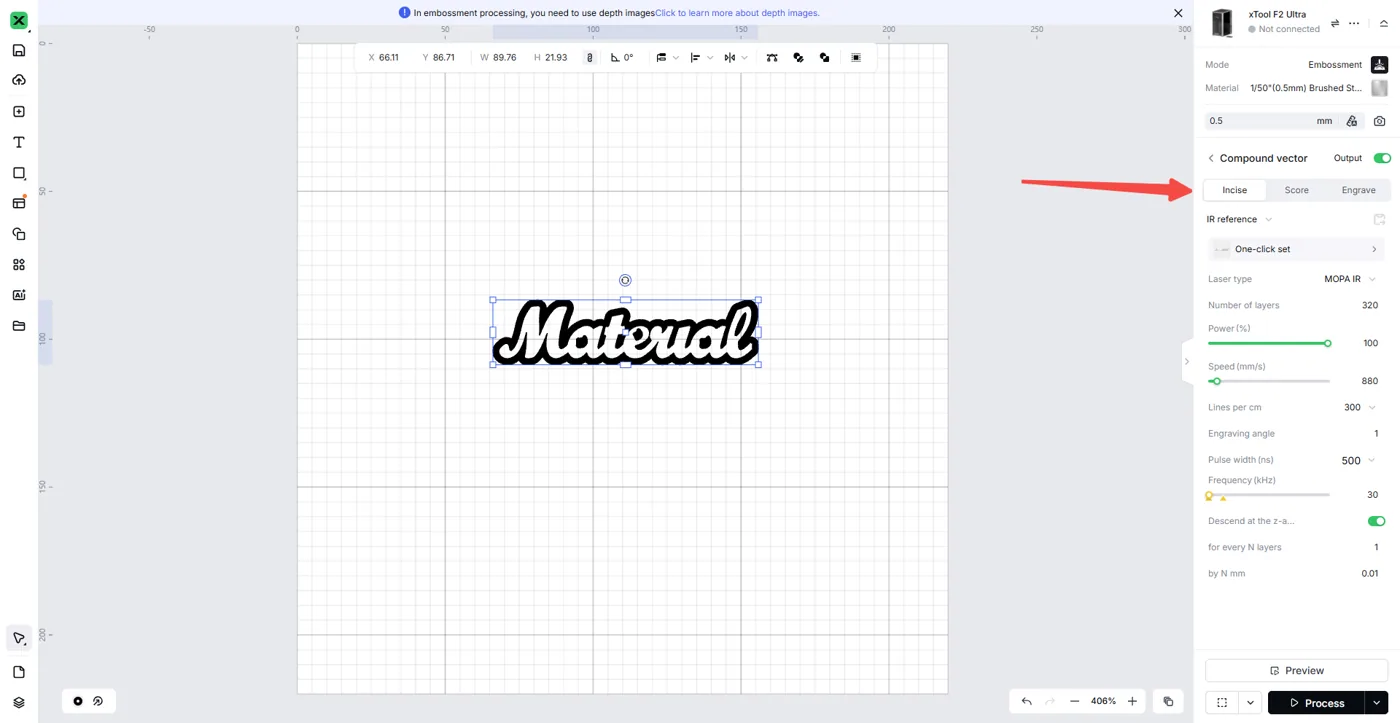Viewport: 1400px width, 723px height.
Task: Select the rectangle Shape tool
Action: [18, 173]
